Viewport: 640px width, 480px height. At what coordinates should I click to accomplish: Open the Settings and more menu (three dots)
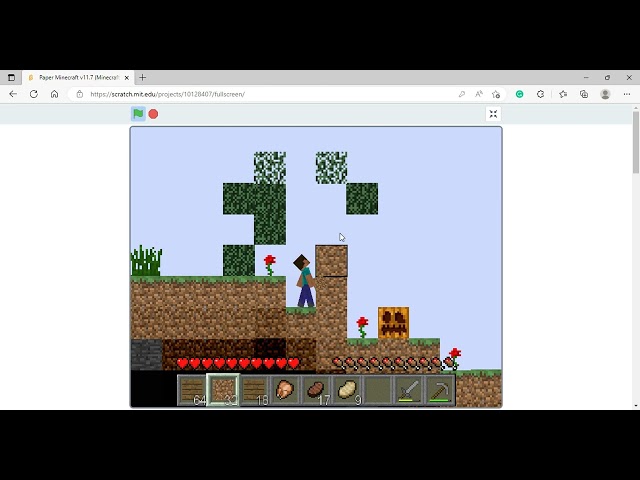pyautogui.click(x=627, y=94)
